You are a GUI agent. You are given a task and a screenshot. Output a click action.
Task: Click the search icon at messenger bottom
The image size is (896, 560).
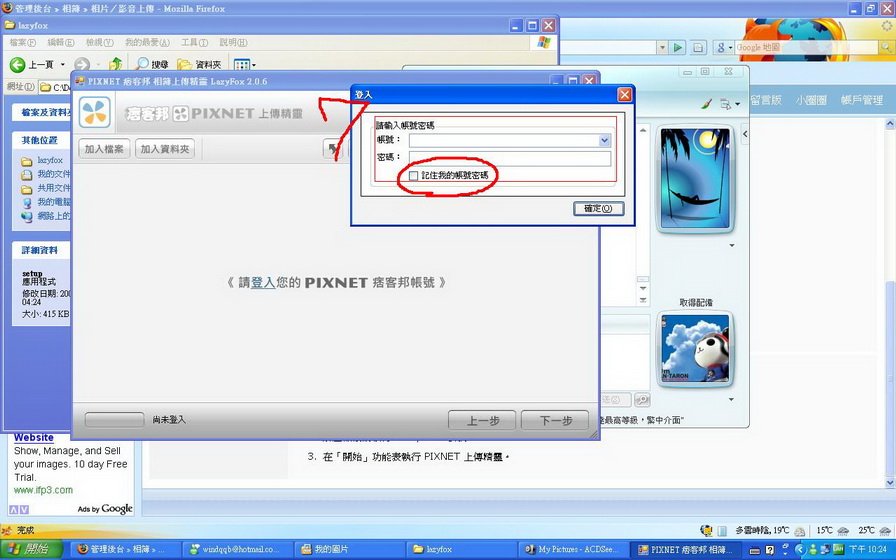[642, 399]
